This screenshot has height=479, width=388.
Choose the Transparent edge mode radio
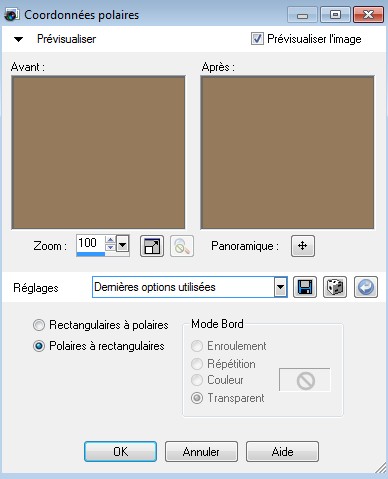197,398
